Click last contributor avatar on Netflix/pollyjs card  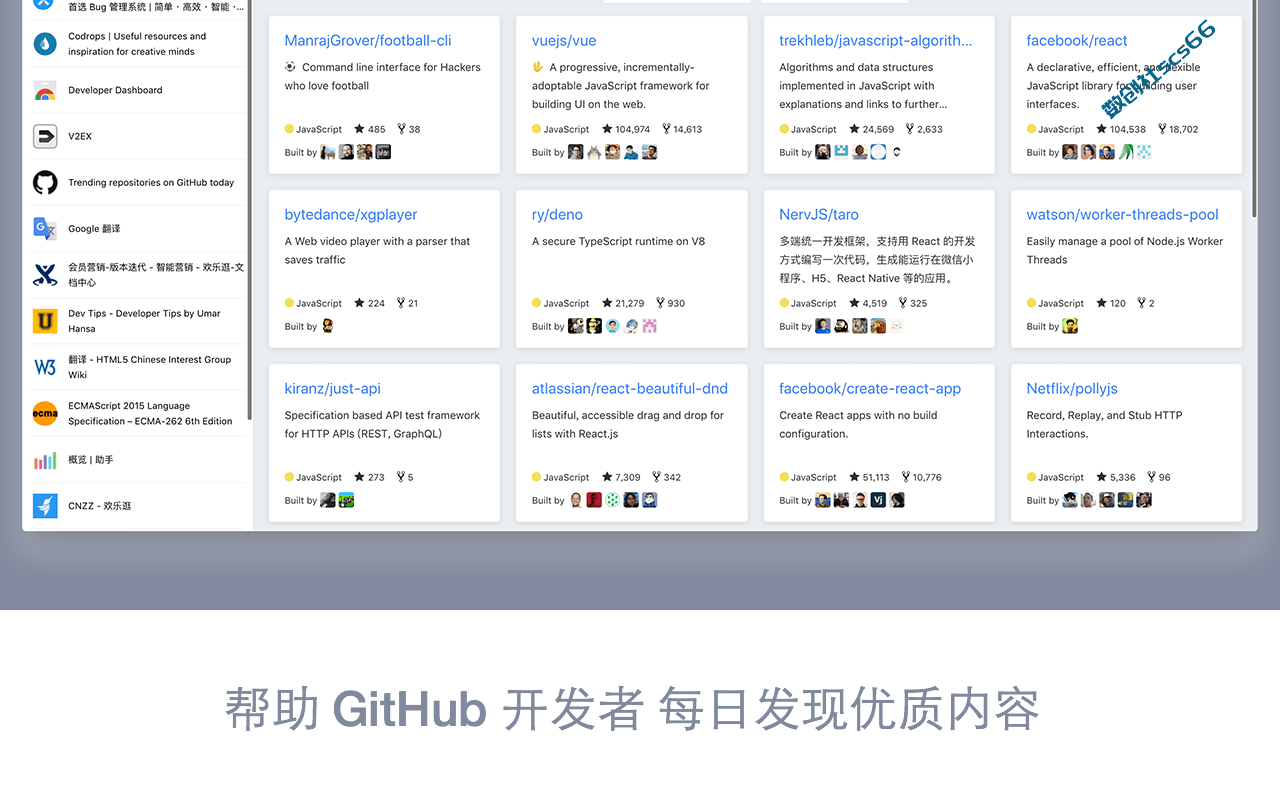[x=1144, y=500]
